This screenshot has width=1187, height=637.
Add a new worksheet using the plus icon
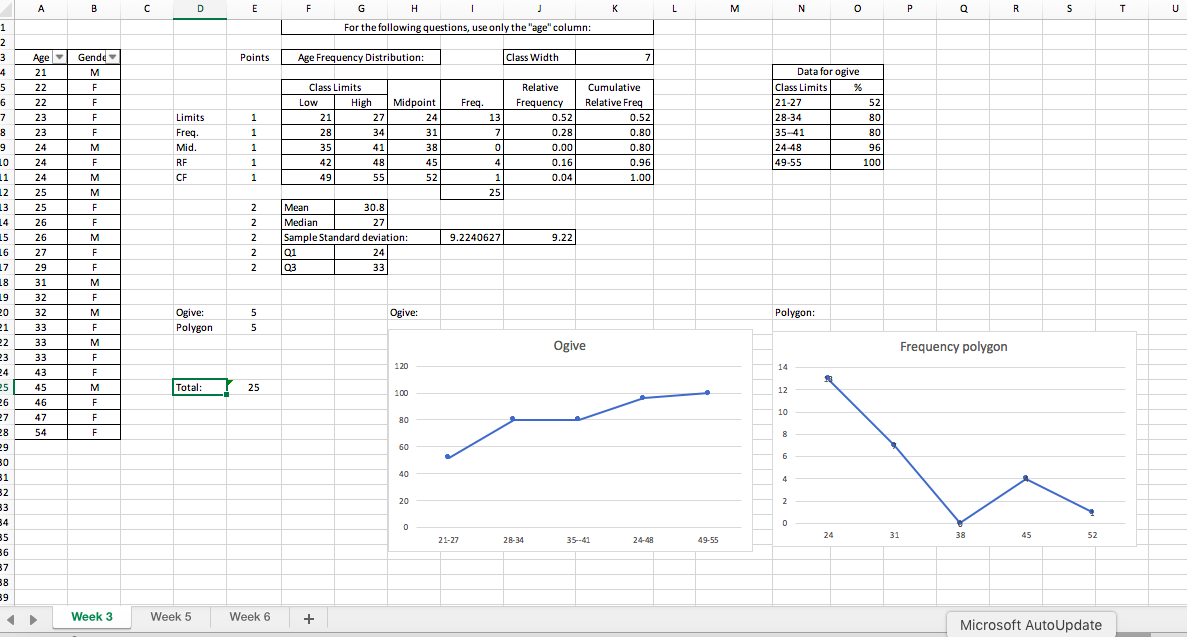308,617
